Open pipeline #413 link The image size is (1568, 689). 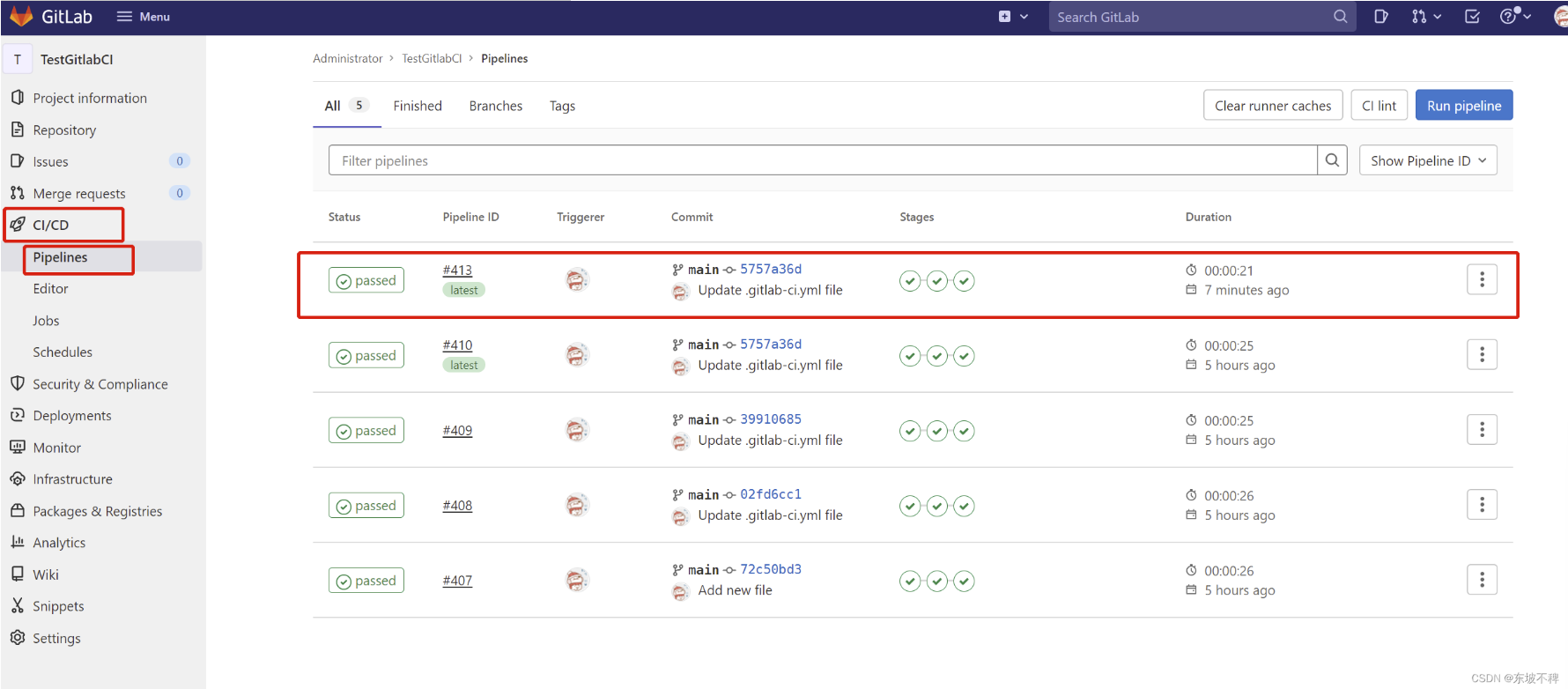point(457,270)
